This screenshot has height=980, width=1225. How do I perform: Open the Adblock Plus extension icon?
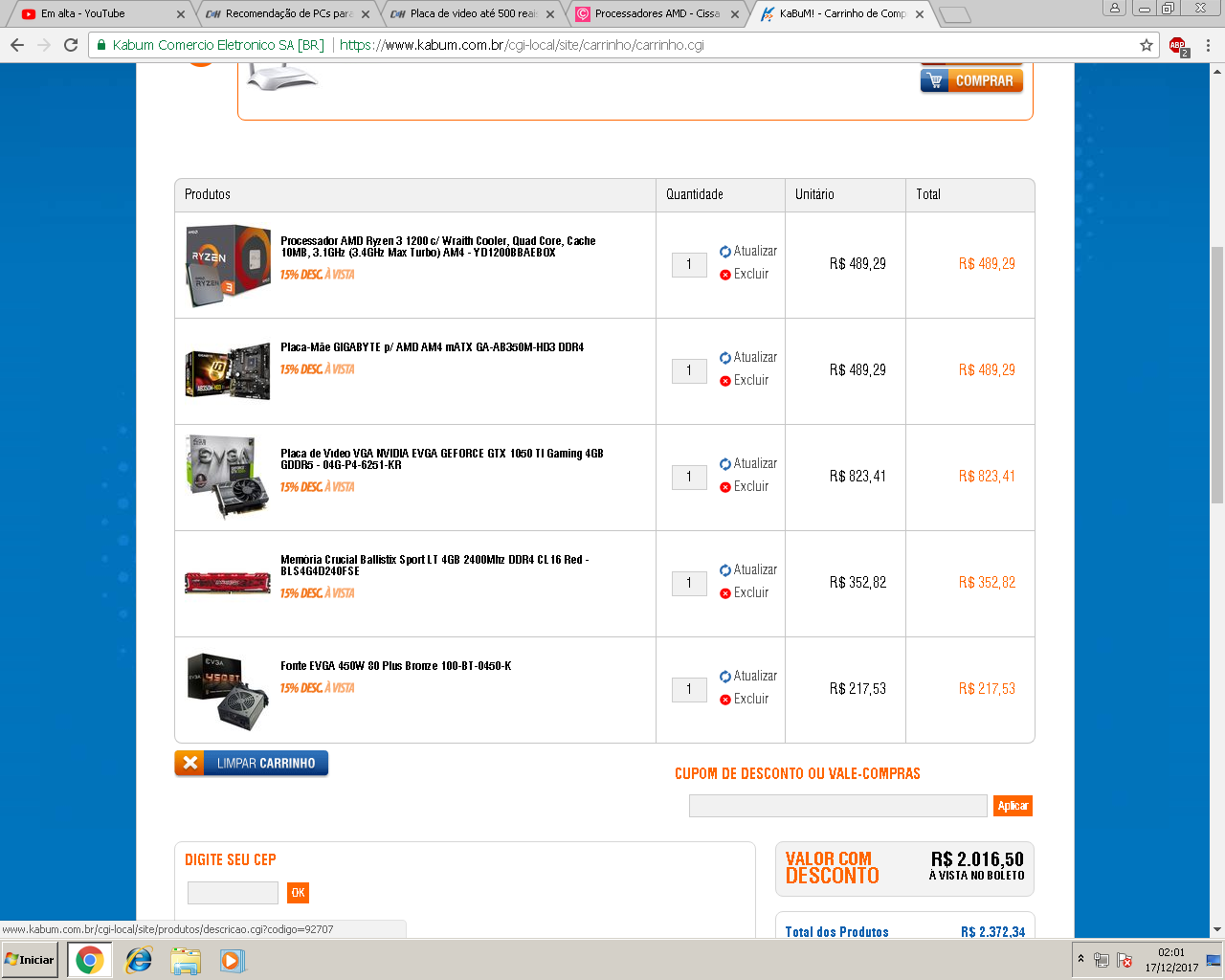1178,45
